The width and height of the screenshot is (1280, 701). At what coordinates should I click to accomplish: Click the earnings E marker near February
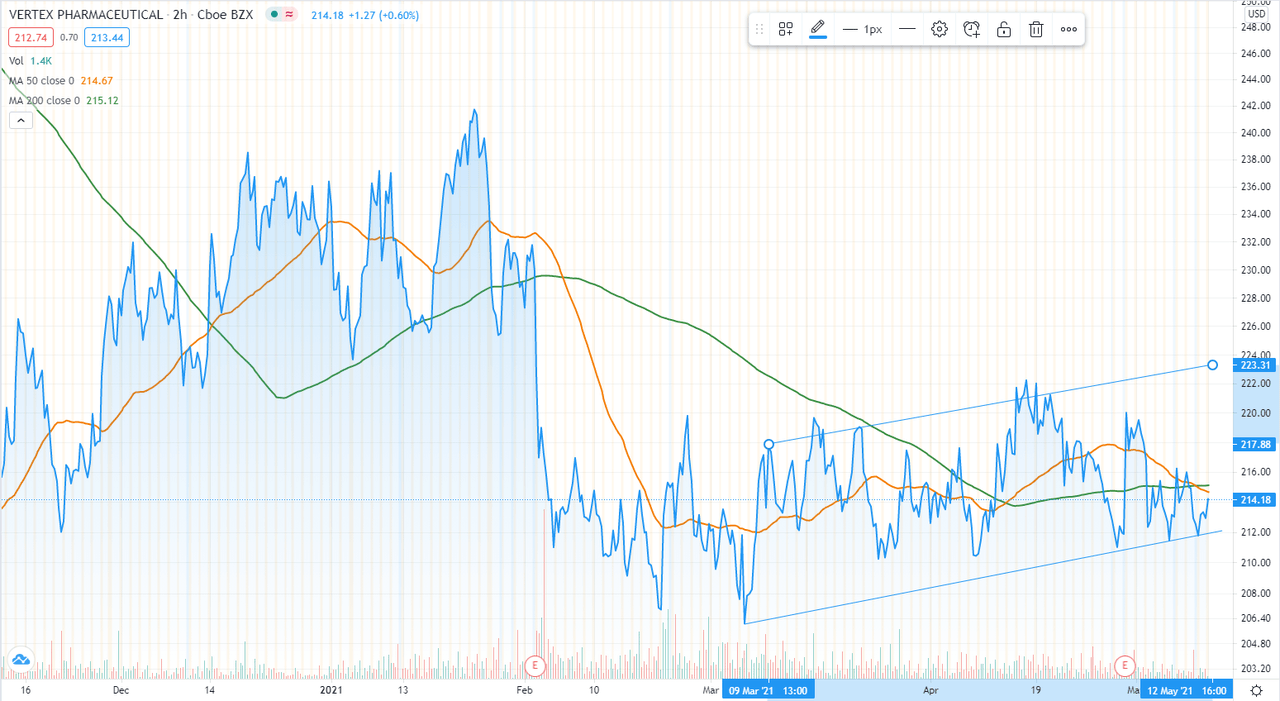pos(533,665)
